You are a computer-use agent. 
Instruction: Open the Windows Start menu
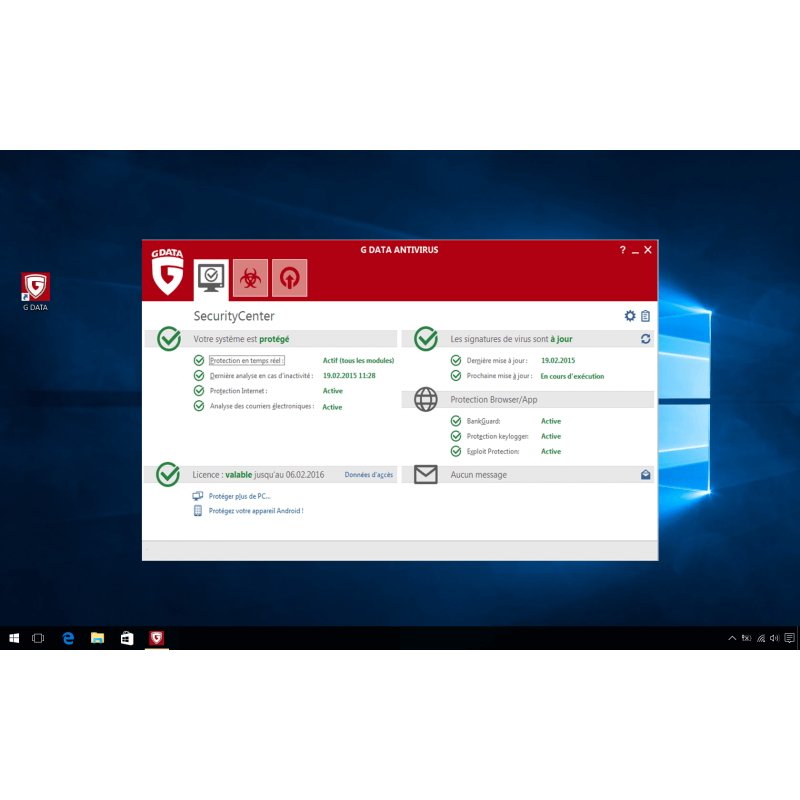tap(14, 638)
